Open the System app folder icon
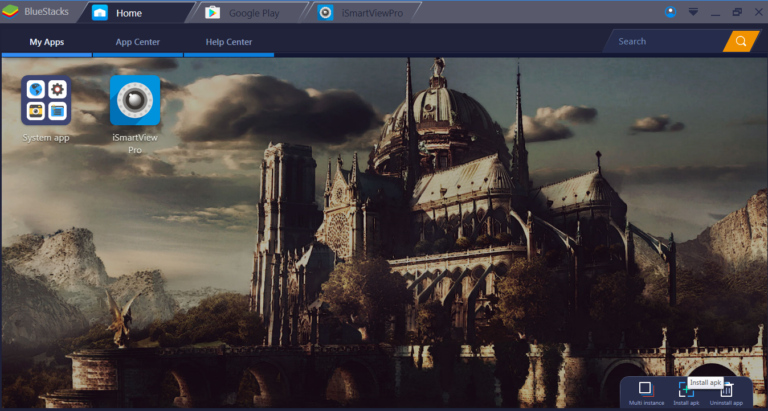 [45, 100]
